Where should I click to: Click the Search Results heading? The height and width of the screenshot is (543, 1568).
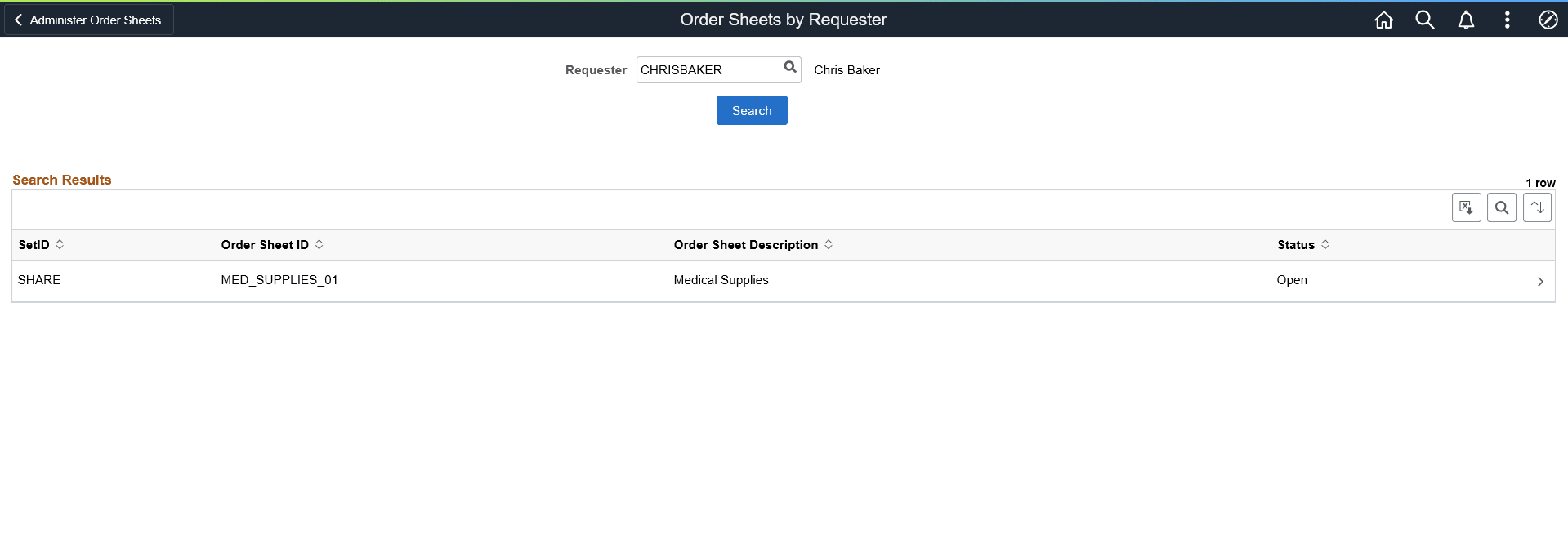(x=62, y=180)
